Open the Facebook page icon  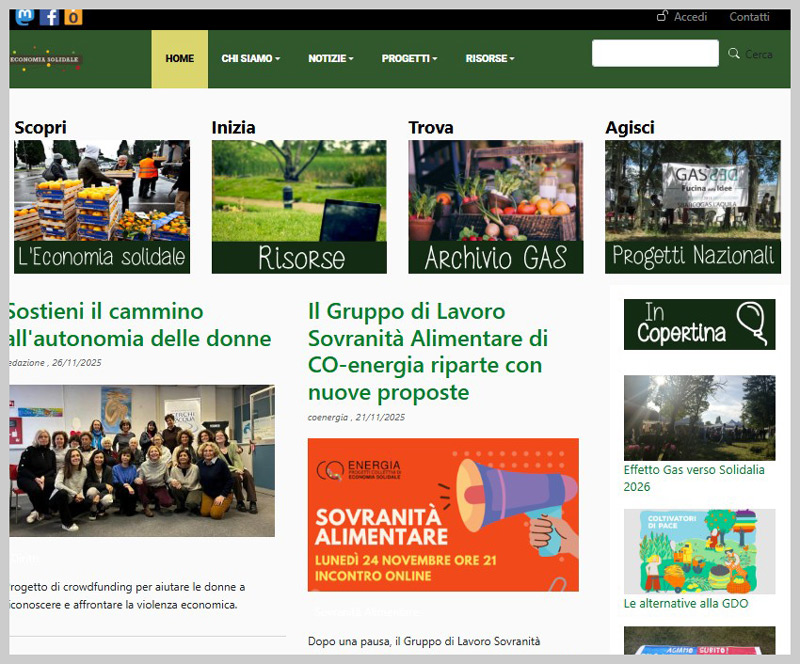[49, 17]
